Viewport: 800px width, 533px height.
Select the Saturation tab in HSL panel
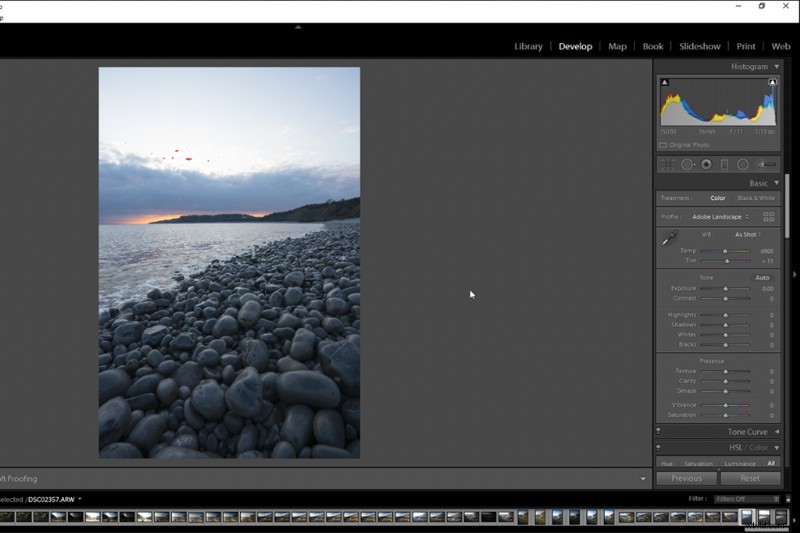click(698, 464)
